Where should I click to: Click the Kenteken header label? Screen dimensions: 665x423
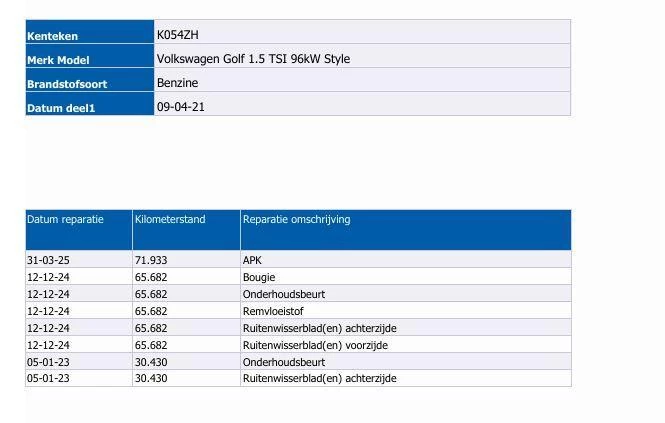coord(52,36)
